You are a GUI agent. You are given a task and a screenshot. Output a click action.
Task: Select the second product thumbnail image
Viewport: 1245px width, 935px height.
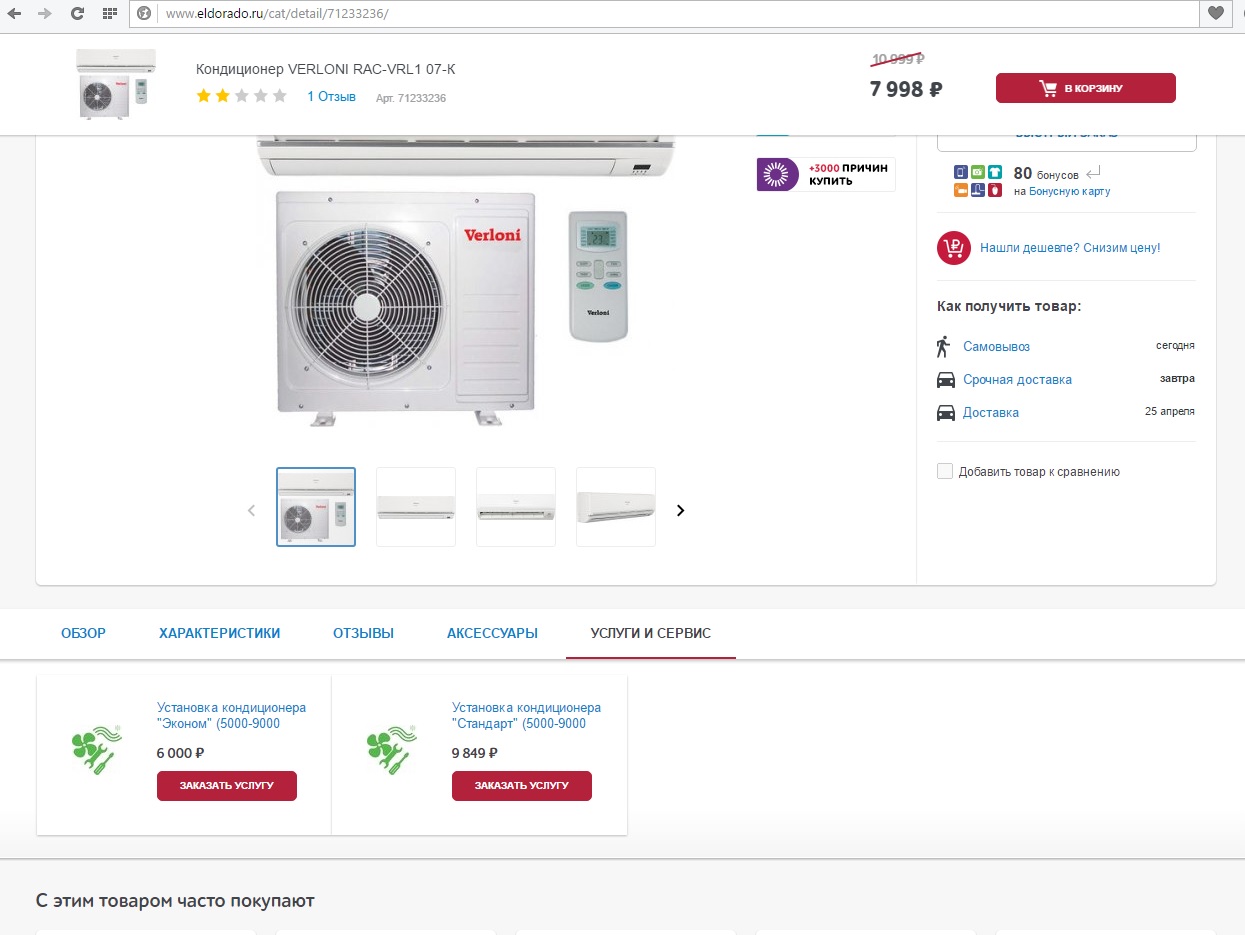click(416, 507)
